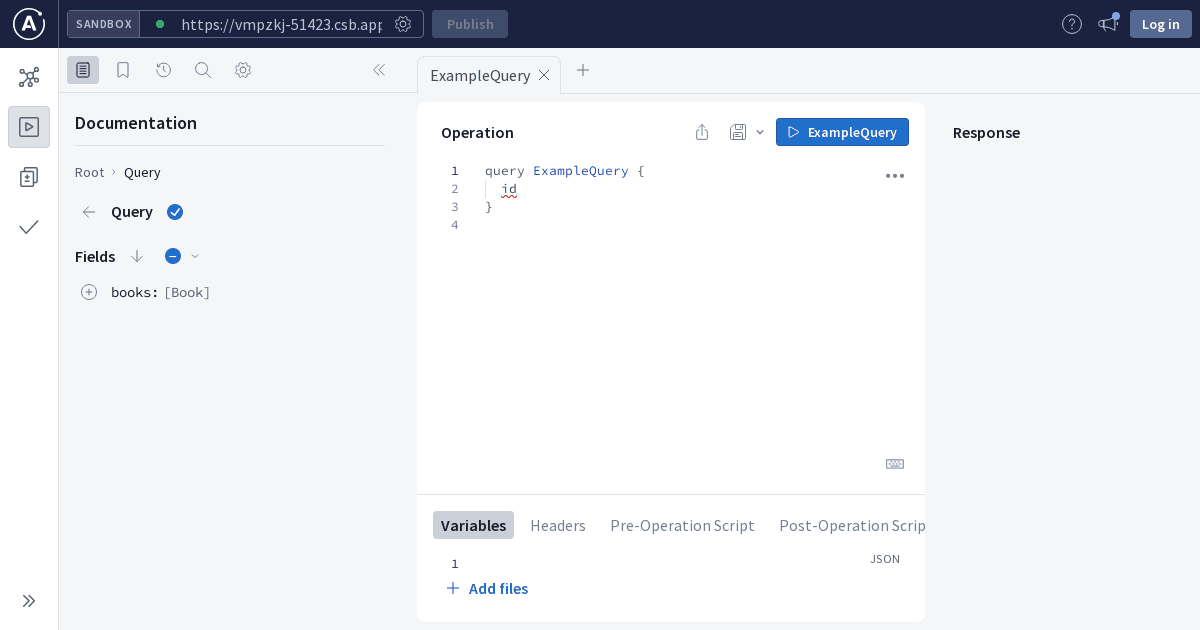Select the Bookmarks icon in the sidebar
1200x630 pixels.
(123, 70)
